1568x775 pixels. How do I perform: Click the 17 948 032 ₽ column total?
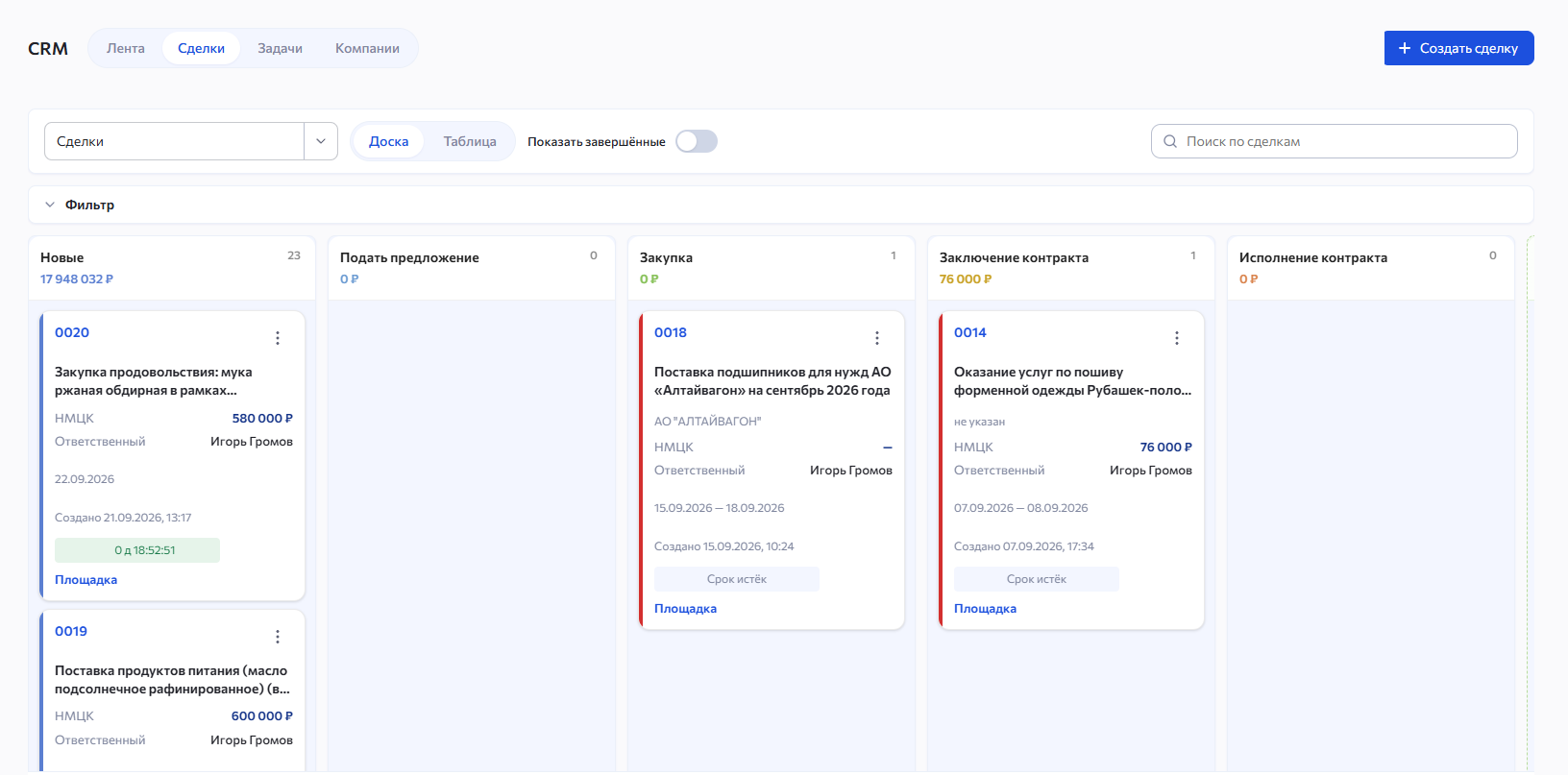pos(77,279)
